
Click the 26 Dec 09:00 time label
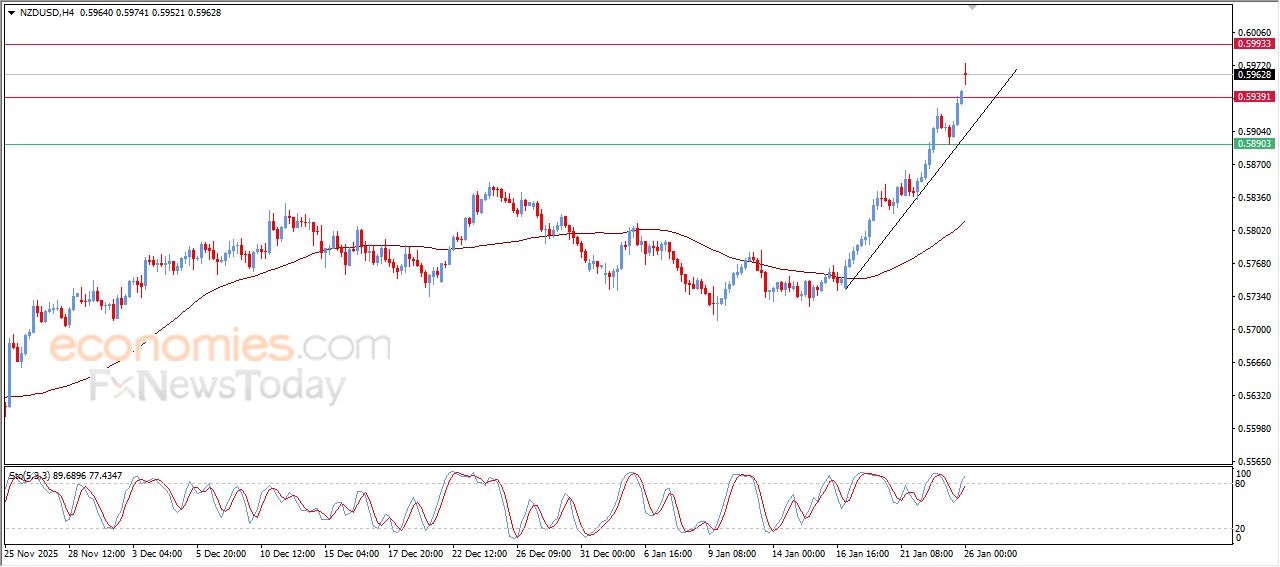[545, 552]
